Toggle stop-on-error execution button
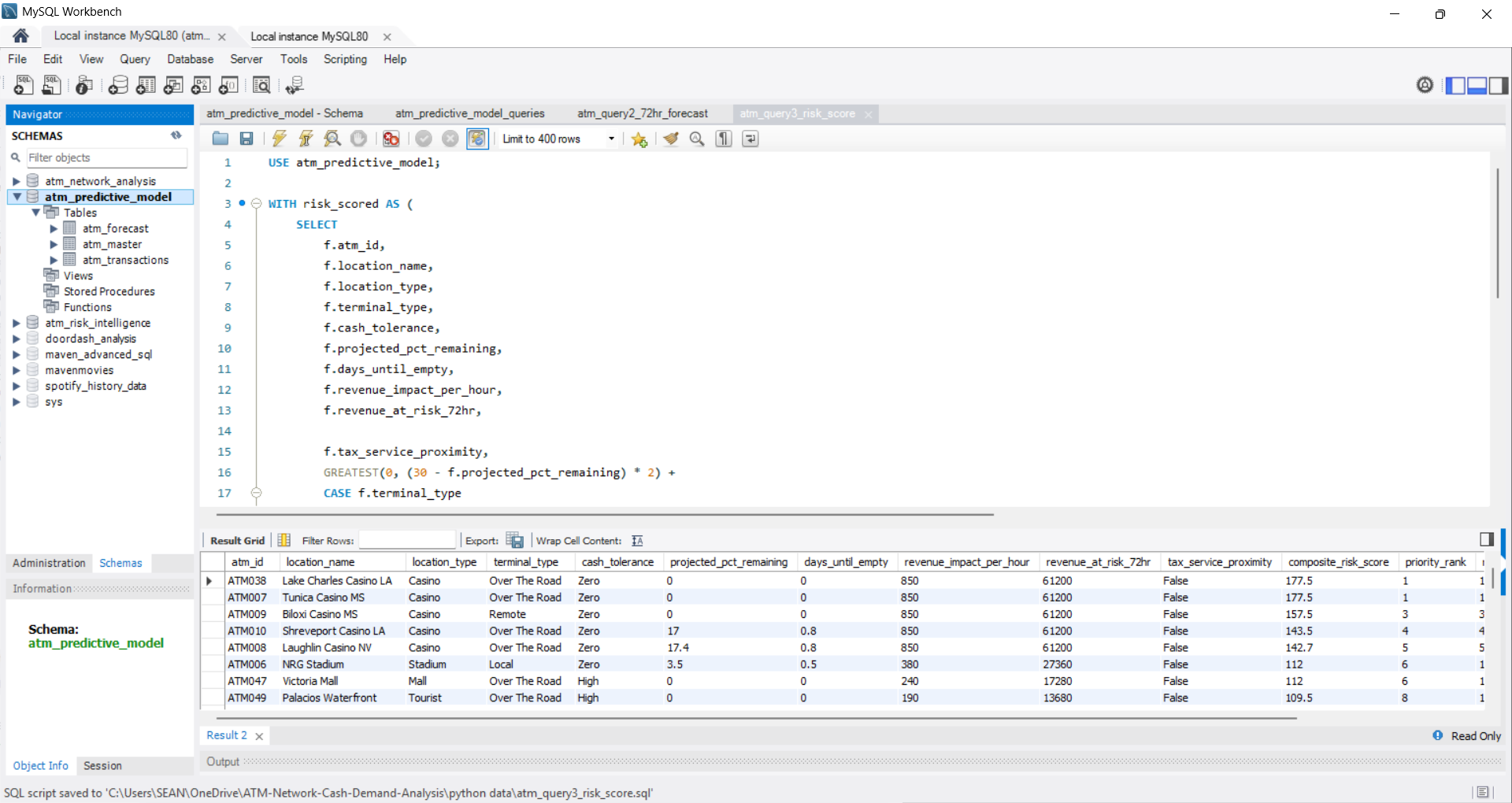This screenshot has height=803, width=1512. pos(391,139)
